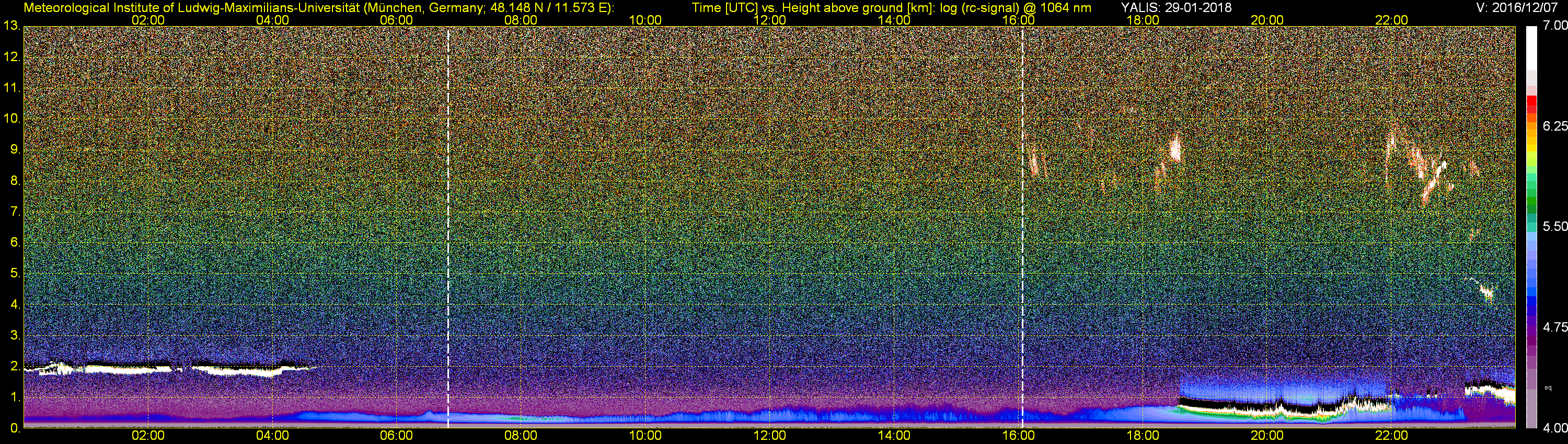
Task: Select the 06:00 label on the top time axis
Action: coord(396,19)
